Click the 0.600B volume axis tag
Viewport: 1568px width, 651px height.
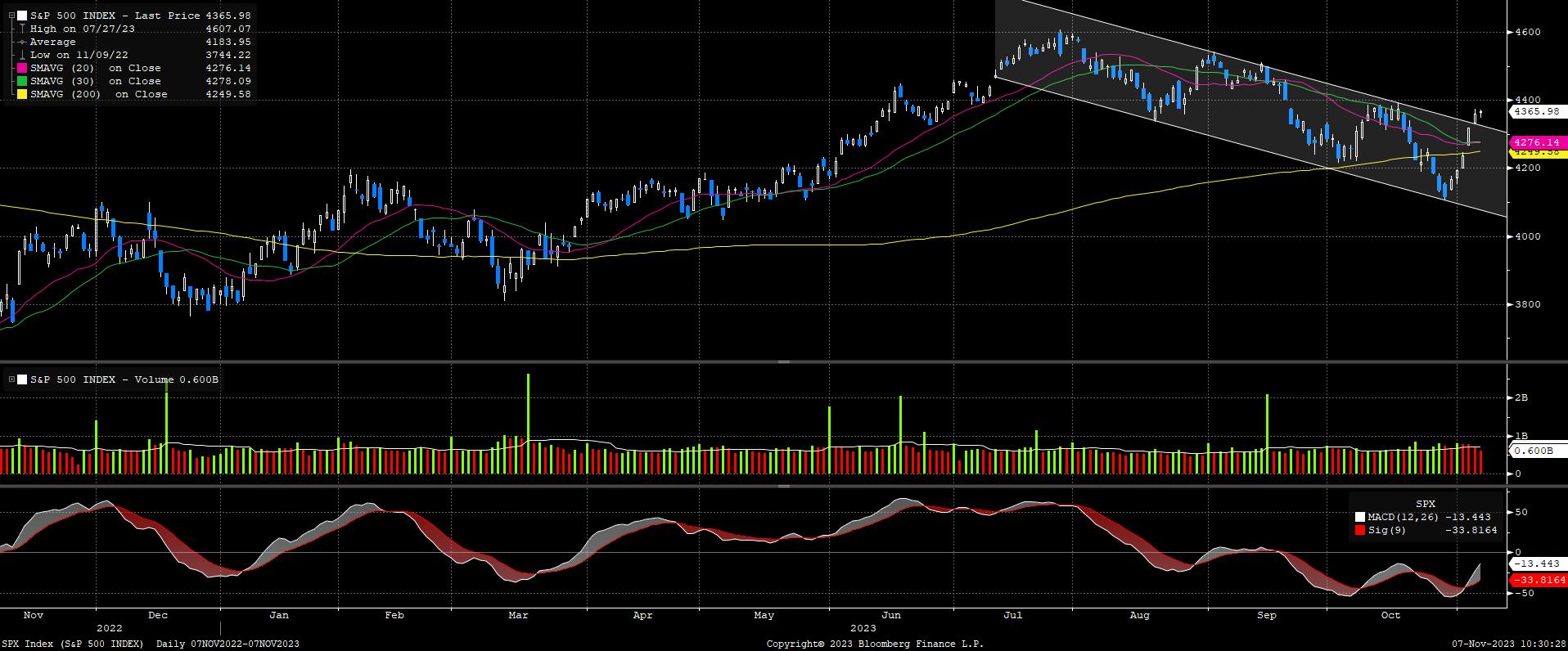pos(1535,451)
